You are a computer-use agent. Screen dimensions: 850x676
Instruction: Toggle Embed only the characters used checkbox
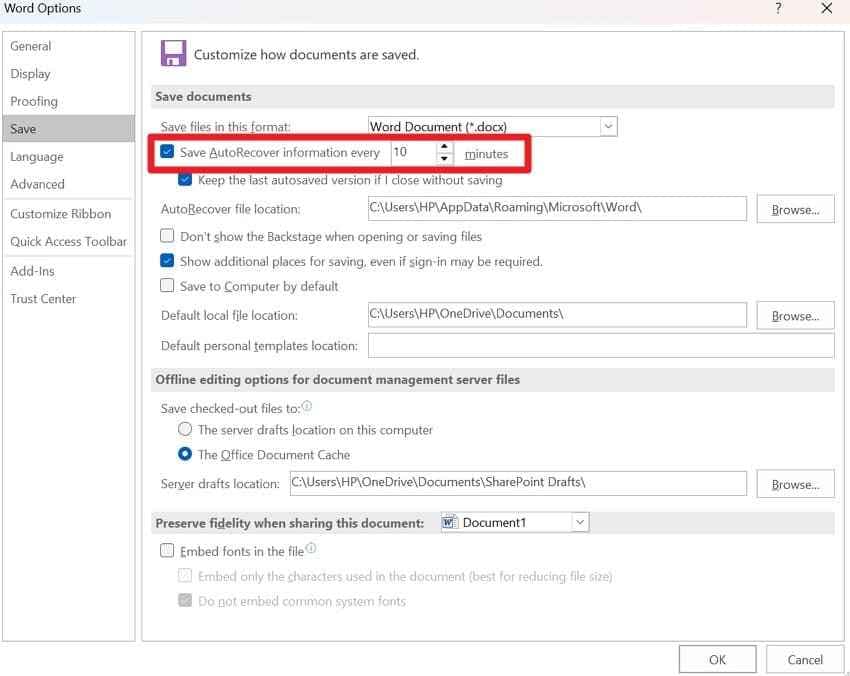coord(185,575)
